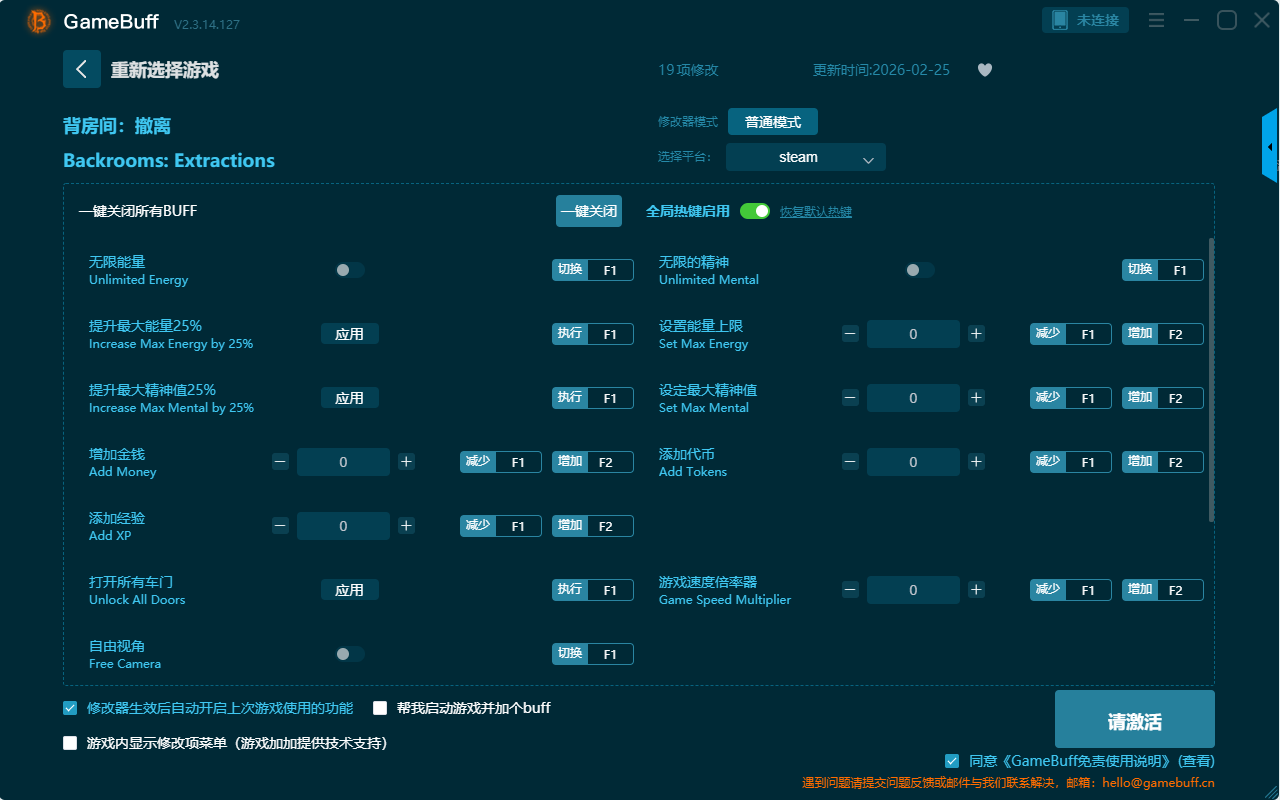The height and width of the screenshot is (800, 1280).
Task: Check the show in-game cheat menu box
Action: coord(70,743)
